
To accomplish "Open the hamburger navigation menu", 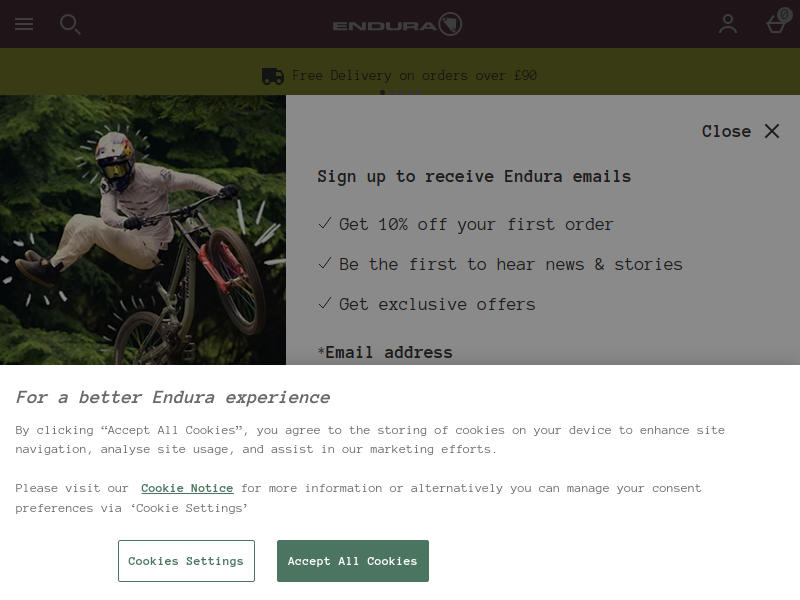I will click(x=24, y=24).
